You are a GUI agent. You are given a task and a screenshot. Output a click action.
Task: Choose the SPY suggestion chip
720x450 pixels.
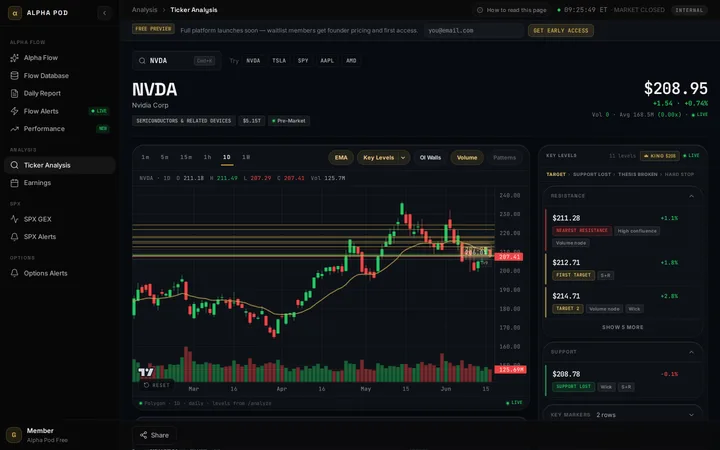[x=303, y=61]
